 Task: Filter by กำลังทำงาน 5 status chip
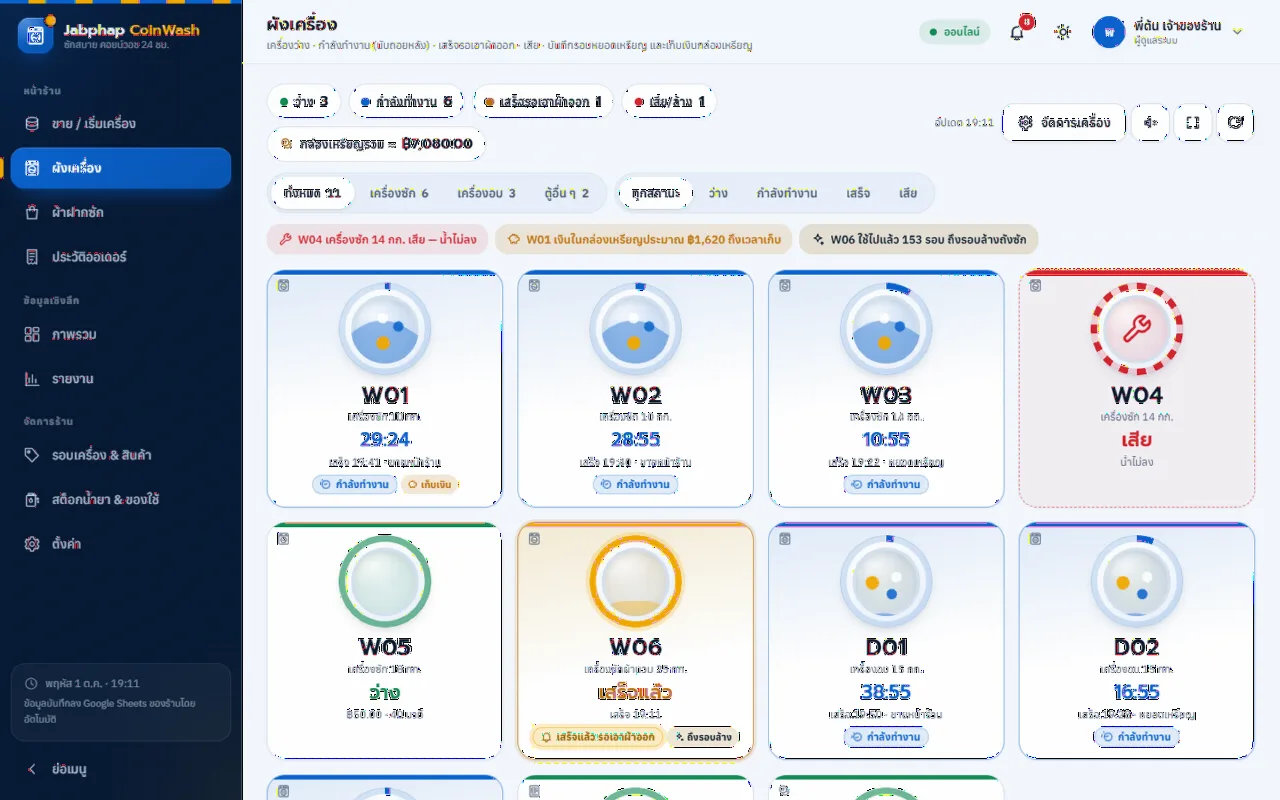pos(406,102)
